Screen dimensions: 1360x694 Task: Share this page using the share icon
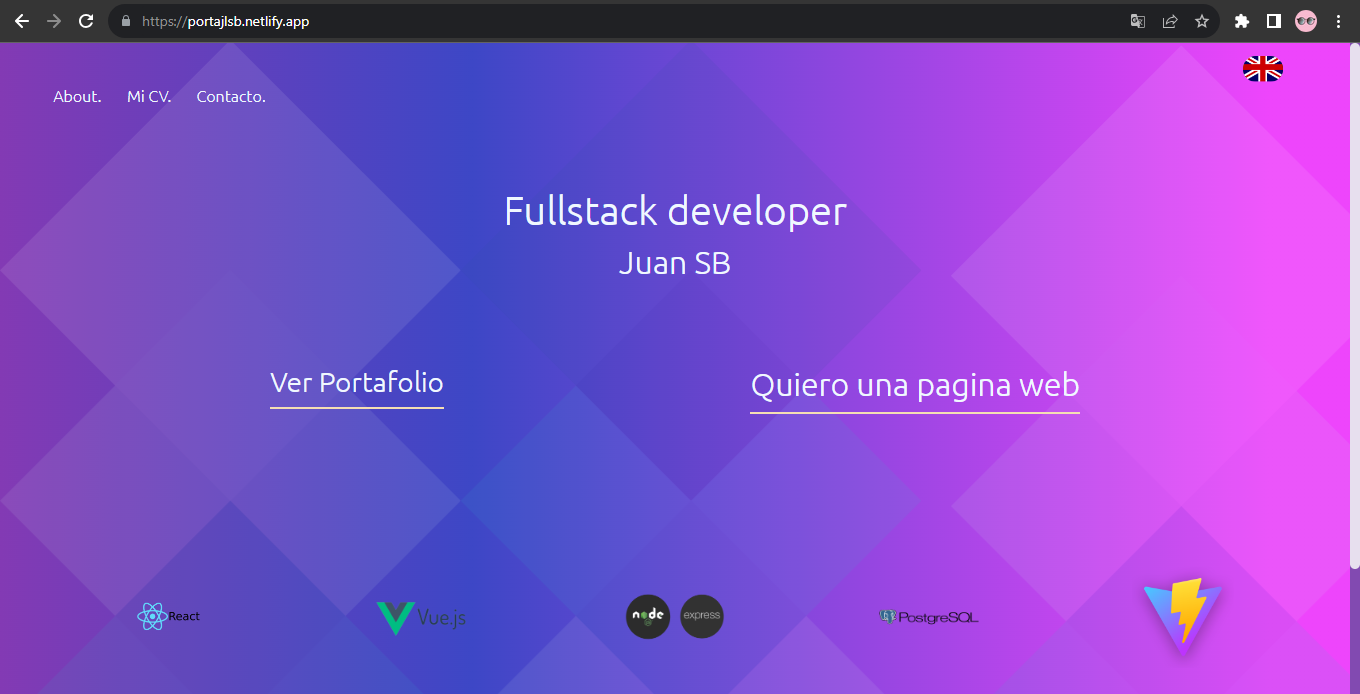(1170, 21)
